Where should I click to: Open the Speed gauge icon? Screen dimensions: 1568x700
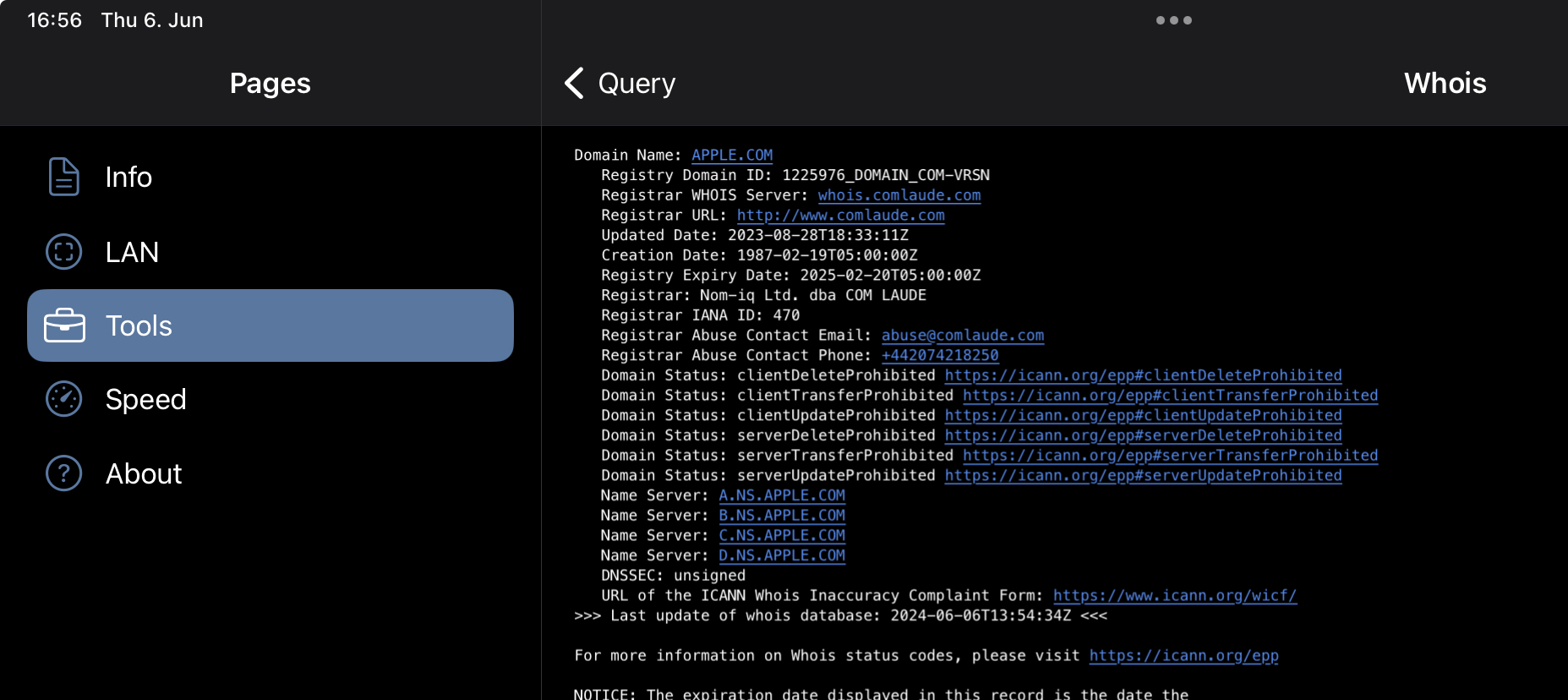coord(64,399)
